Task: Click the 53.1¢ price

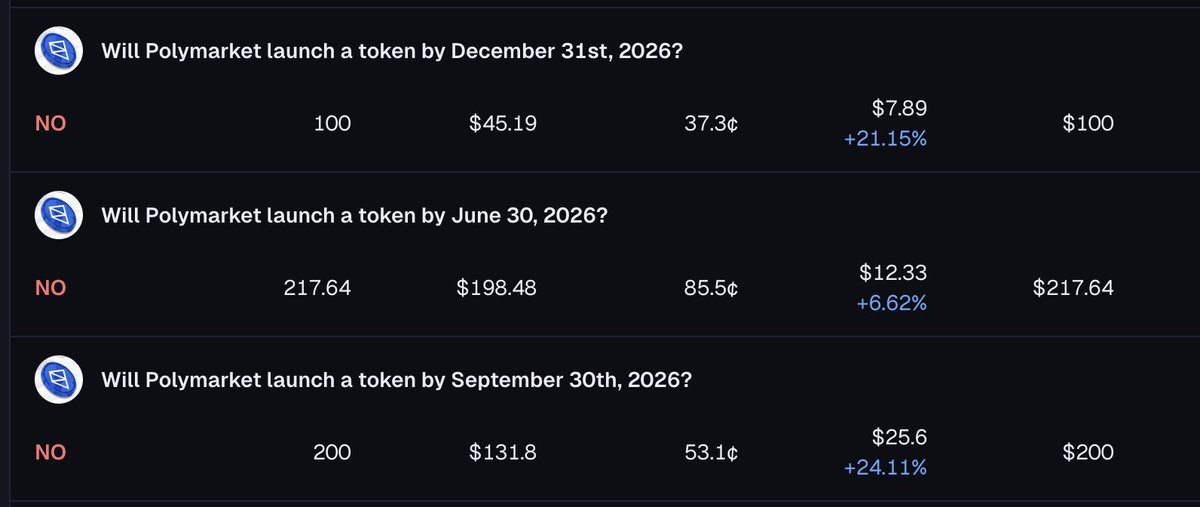Action: click(x=711, y=452)
